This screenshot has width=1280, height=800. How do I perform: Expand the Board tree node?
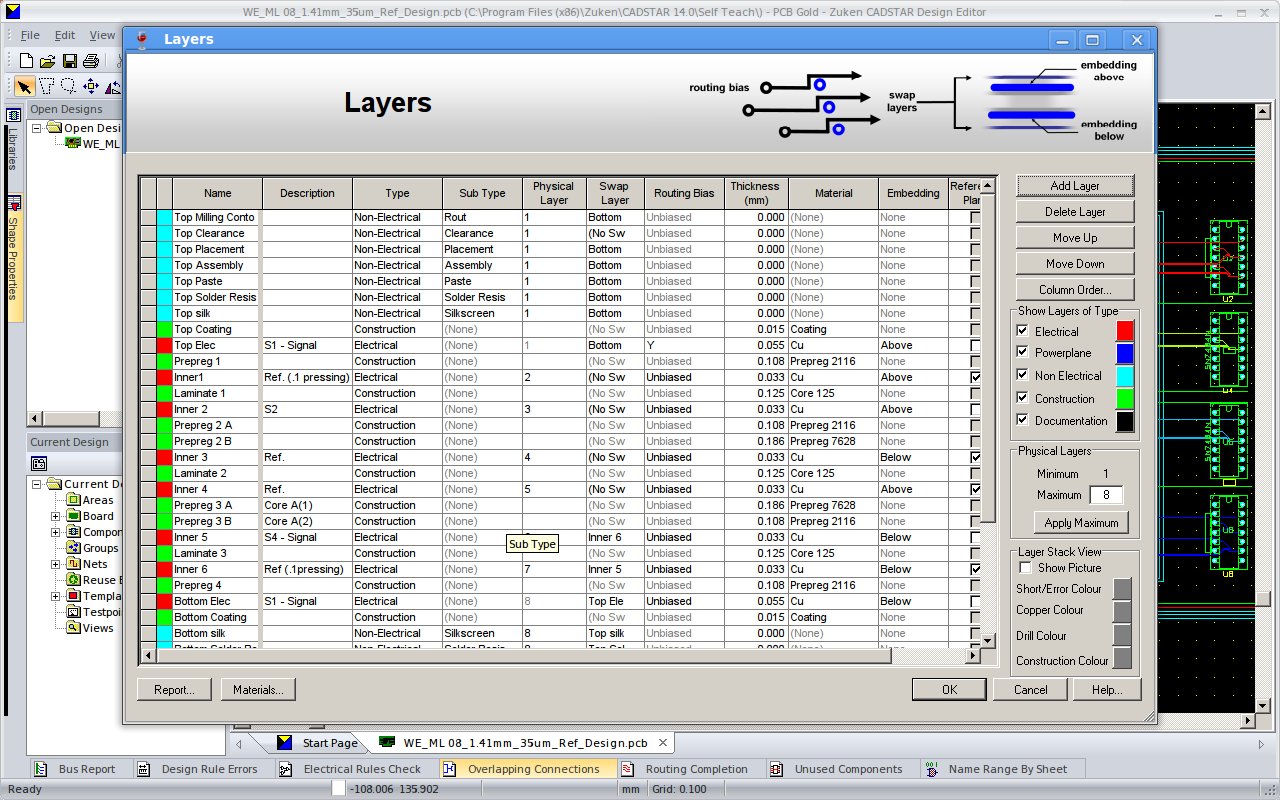56,516
